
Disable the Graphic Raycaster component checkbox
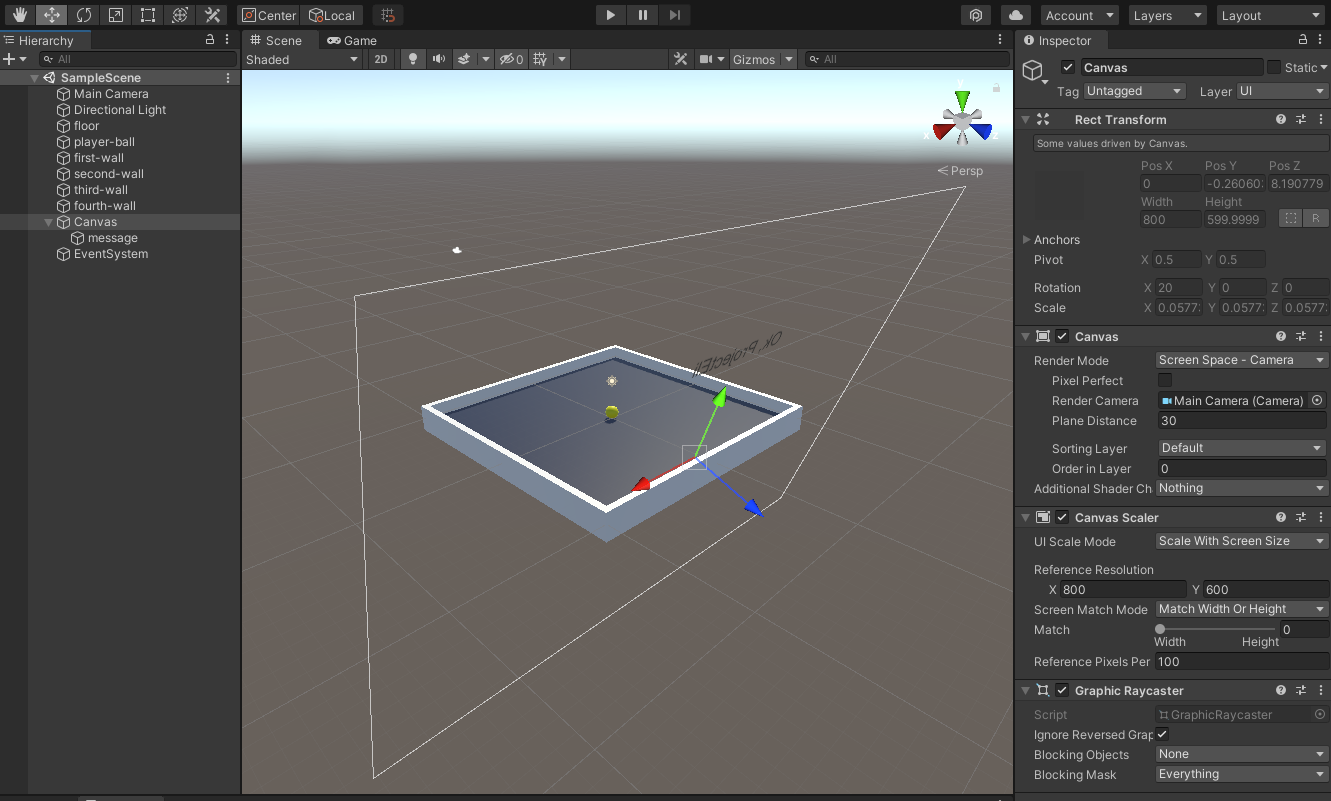pyautogui.click(x=1062, y=690)
